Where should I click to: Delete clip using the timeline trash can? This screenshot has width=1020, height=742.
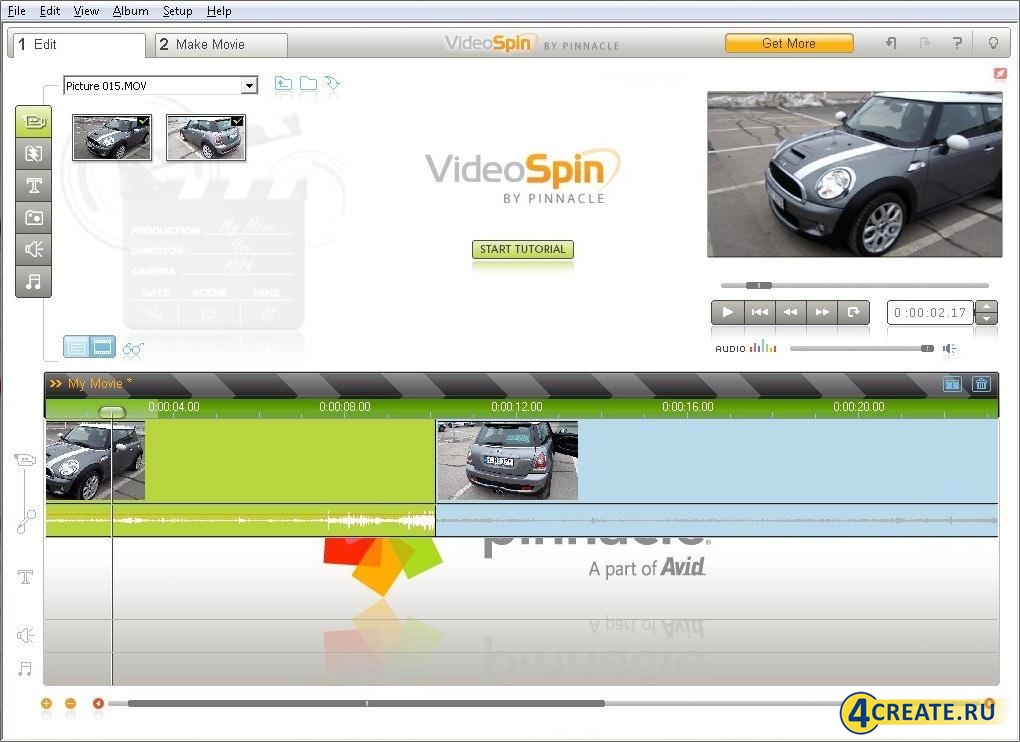[x=981, y=383]
